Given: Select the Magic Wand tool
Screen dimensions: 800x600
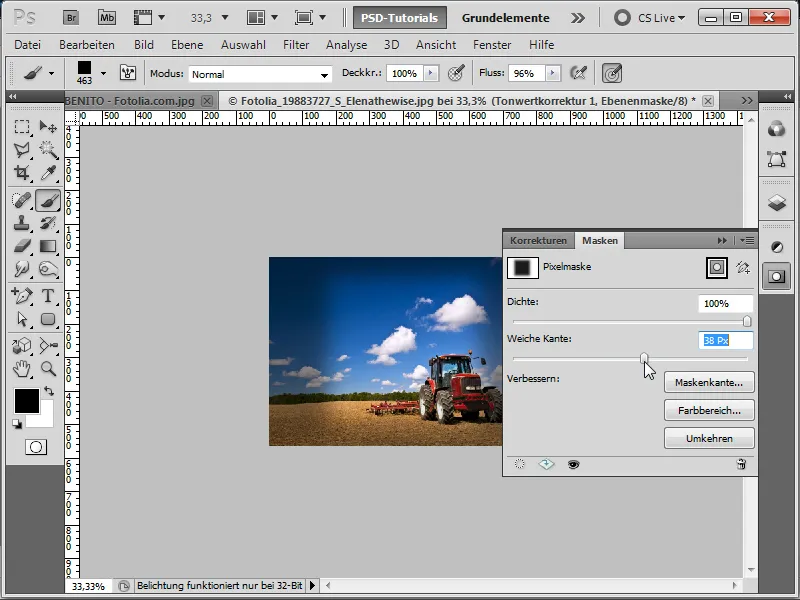Looking at the screenshot, I should click(x=48, y=150).
